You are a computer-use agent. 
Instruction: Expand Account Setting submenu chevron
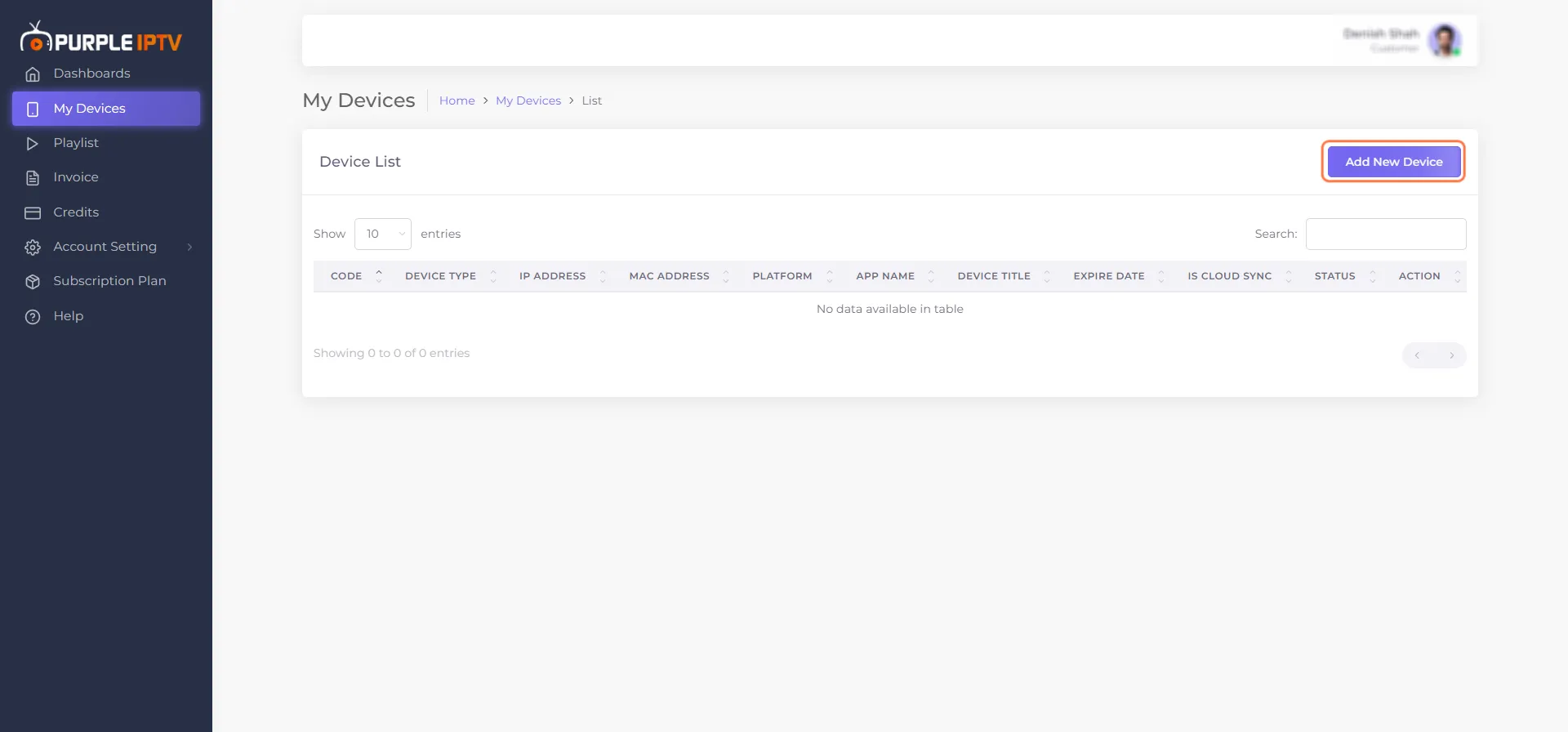(189, 247)
